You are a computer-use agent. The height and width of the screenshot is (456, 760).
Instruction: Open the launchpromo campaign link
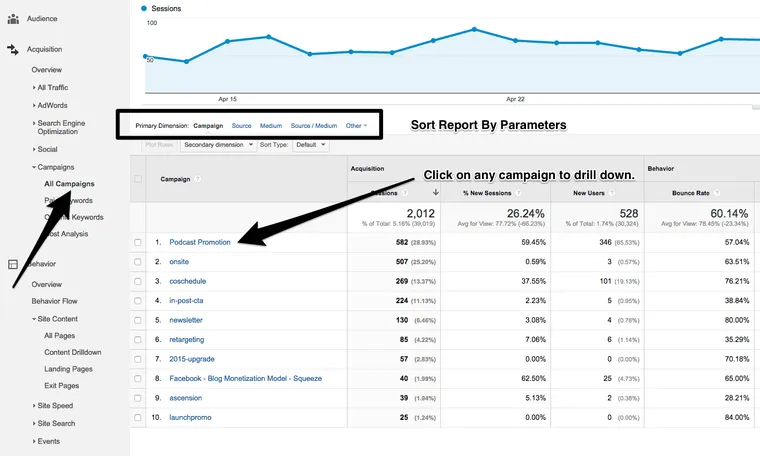tap(190, 417)
